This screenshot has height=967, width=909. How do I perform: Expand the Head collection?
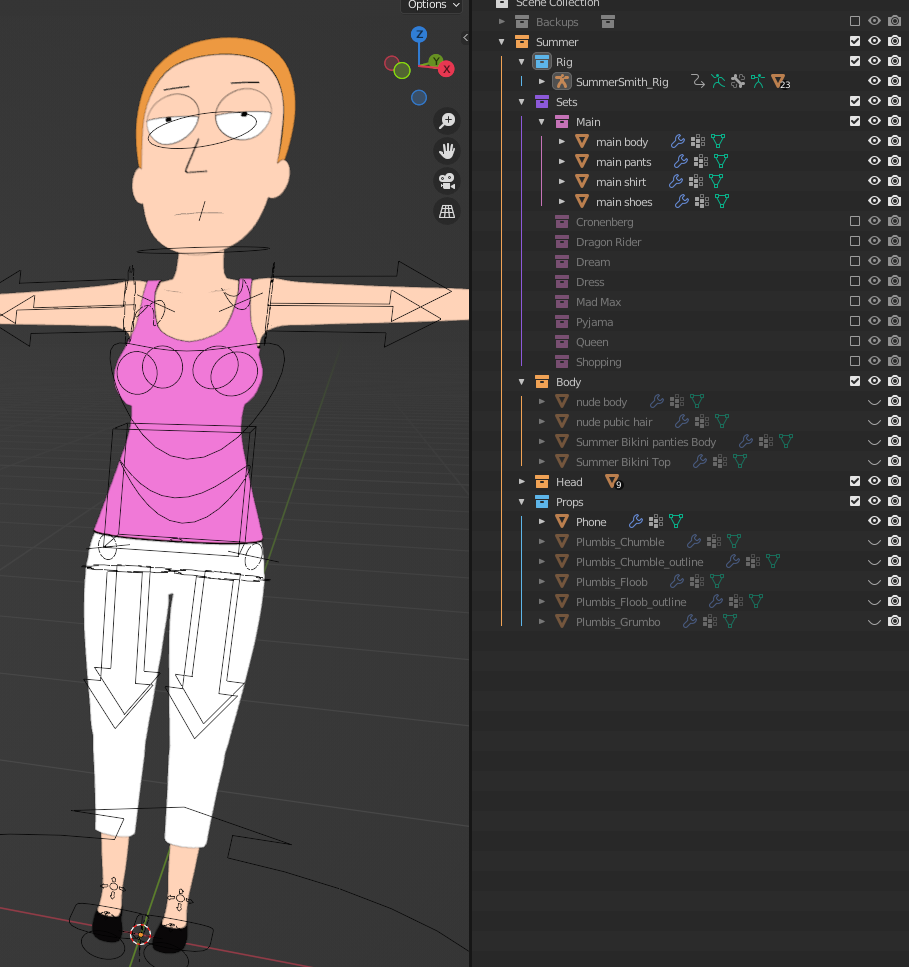(522, 482)
